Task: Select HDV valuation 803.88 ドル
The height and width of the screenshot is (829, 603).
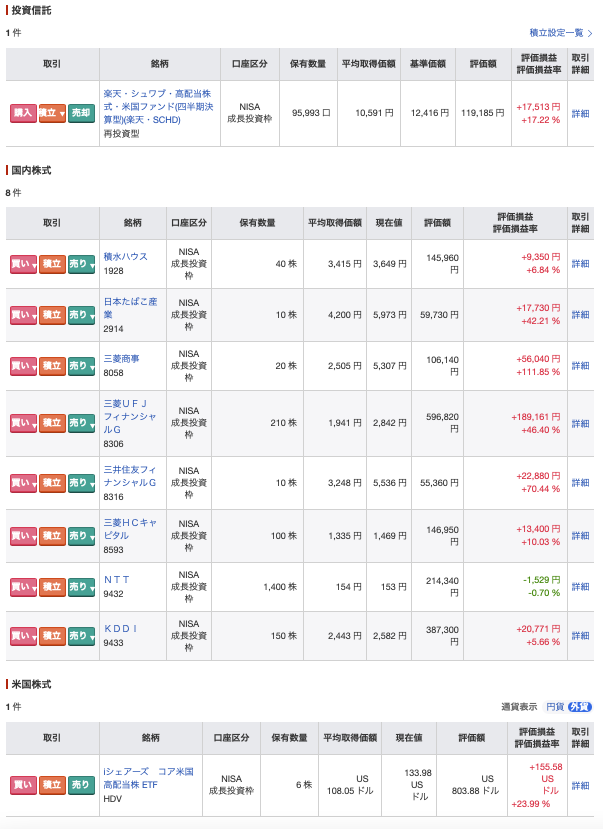Action: [475, 785]
